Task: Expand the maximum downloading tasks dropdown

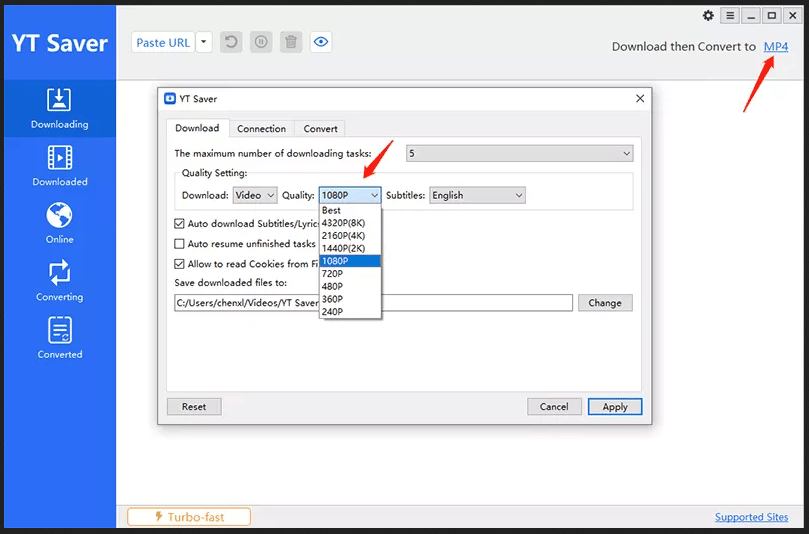Action: (x=519, y=154)
